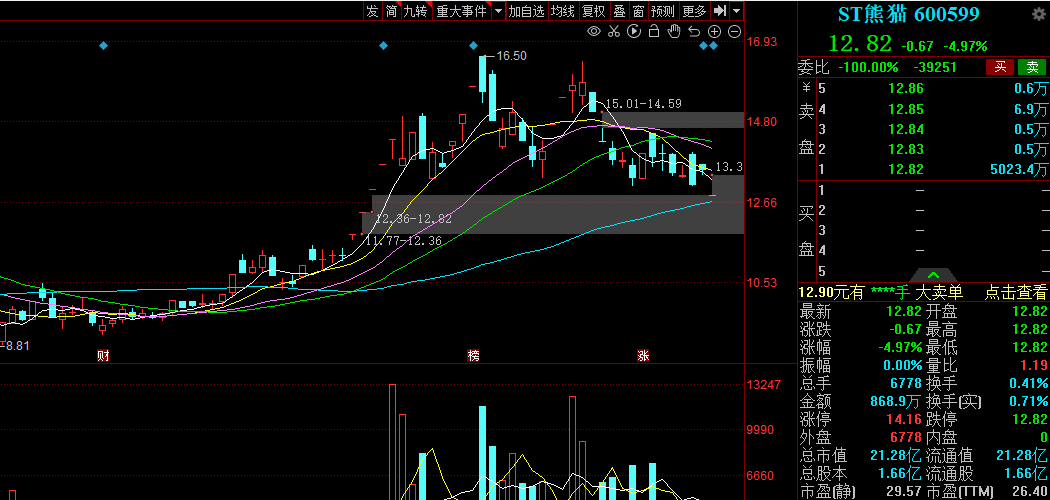Click the sell level 3 price 12.84

coord(907,129)
